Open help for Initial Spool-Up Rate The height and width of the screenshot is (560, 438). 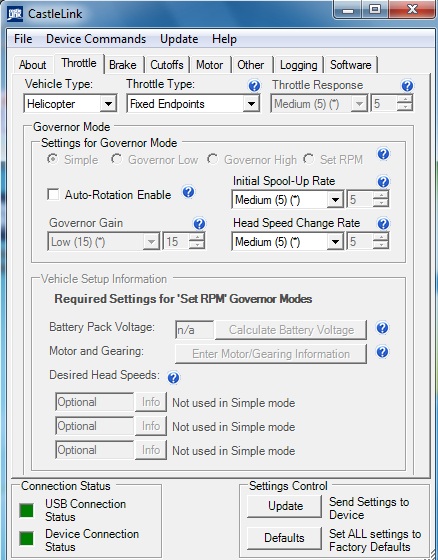click(x=383, y=181)
